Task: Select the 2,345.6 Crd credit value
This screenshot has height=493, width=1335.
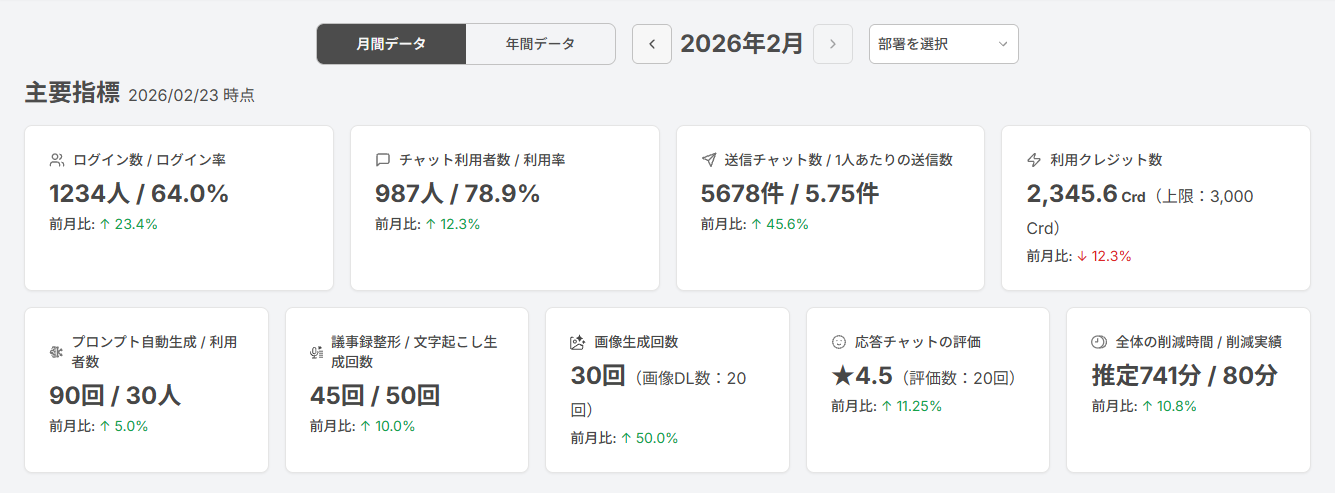Action: click(x=1086, y=195)
